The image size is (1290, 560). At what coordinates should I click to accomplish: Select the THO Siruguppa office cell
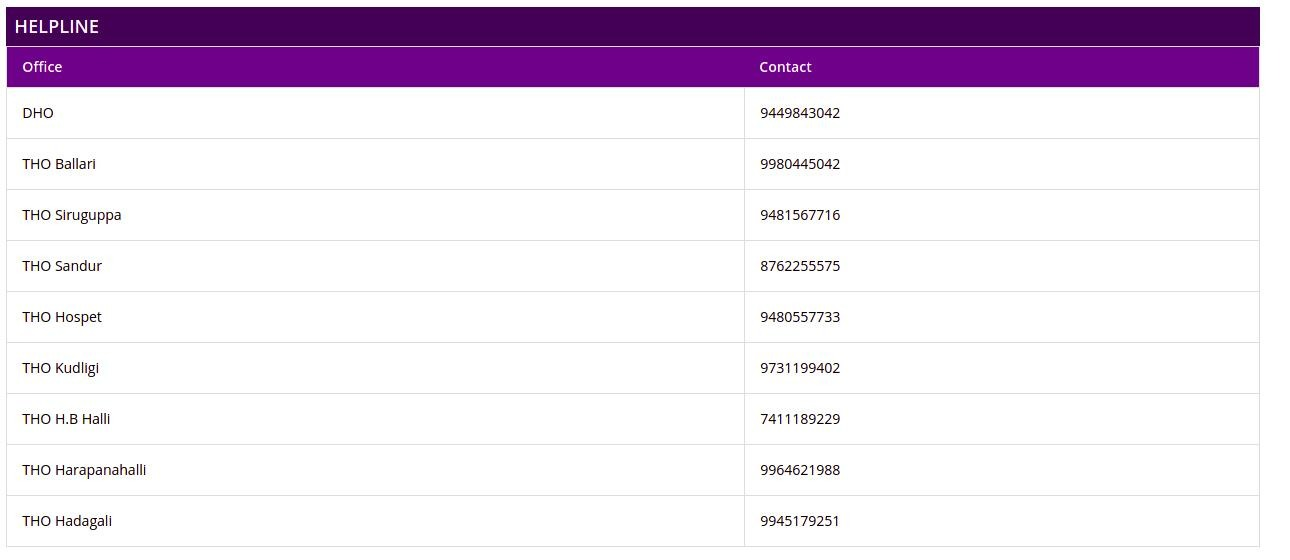(x=72, y=215)
